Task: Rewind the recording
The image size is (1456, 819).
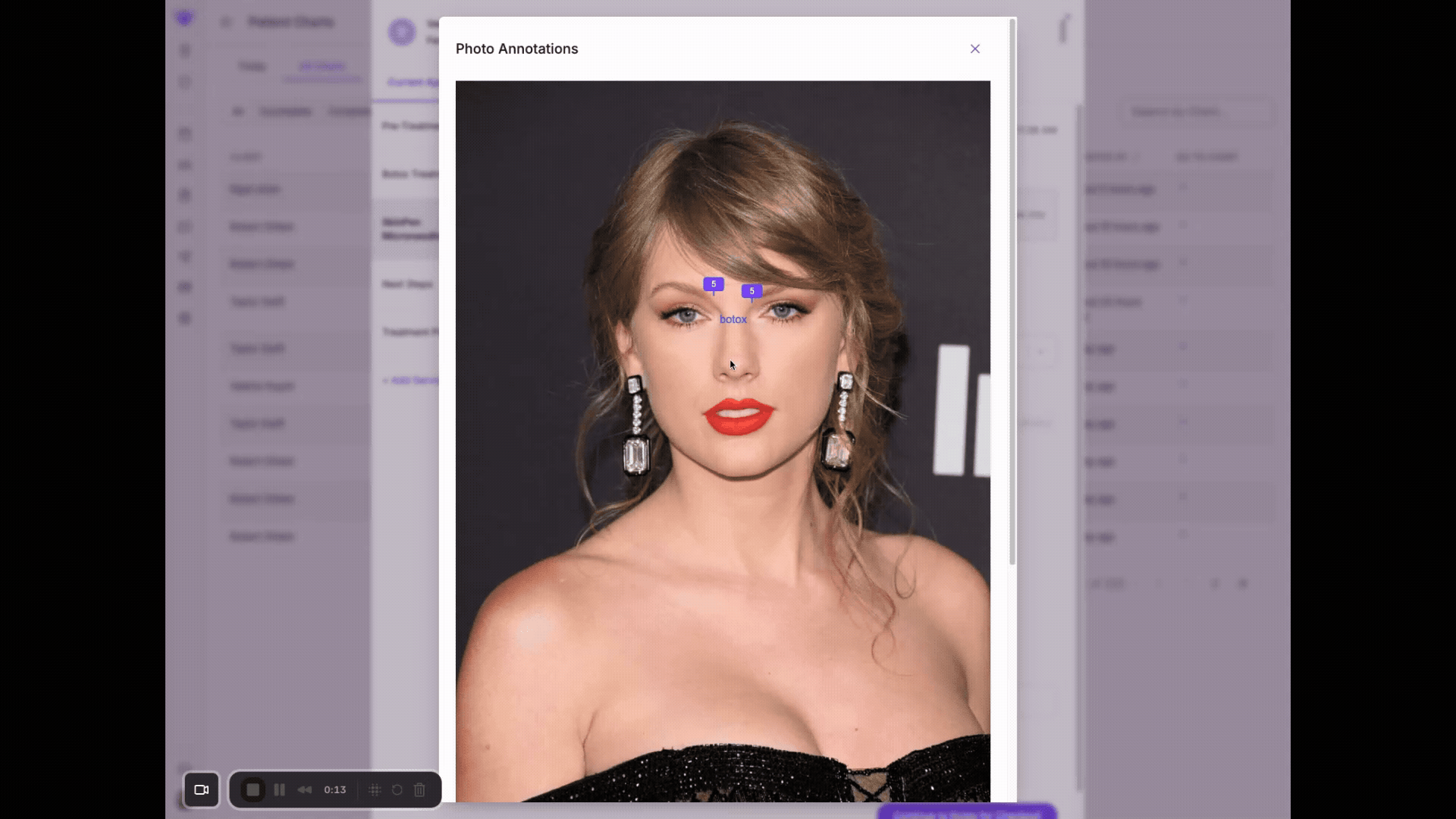Action: pyautogui.click(x=304, y=789)
